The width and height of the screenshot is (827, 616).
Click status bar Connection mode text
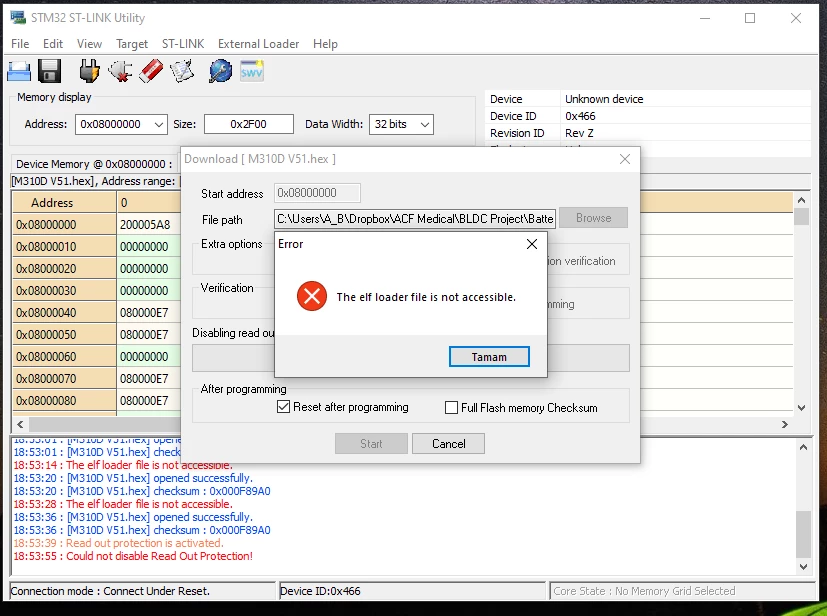[x=110, y=591]
